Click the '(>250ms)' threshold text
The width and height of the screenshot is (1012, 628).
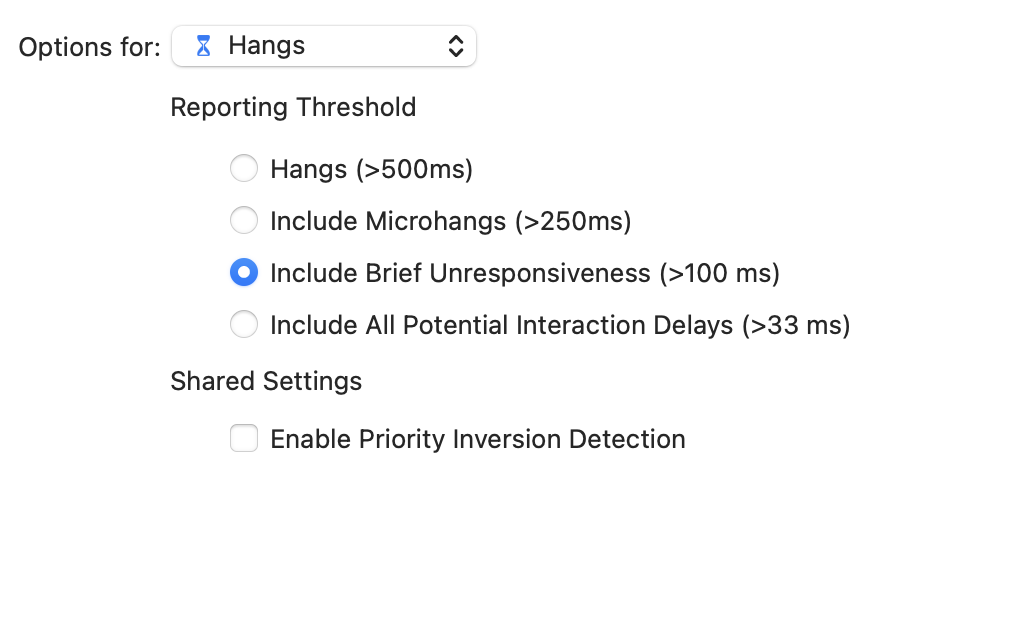573,221
